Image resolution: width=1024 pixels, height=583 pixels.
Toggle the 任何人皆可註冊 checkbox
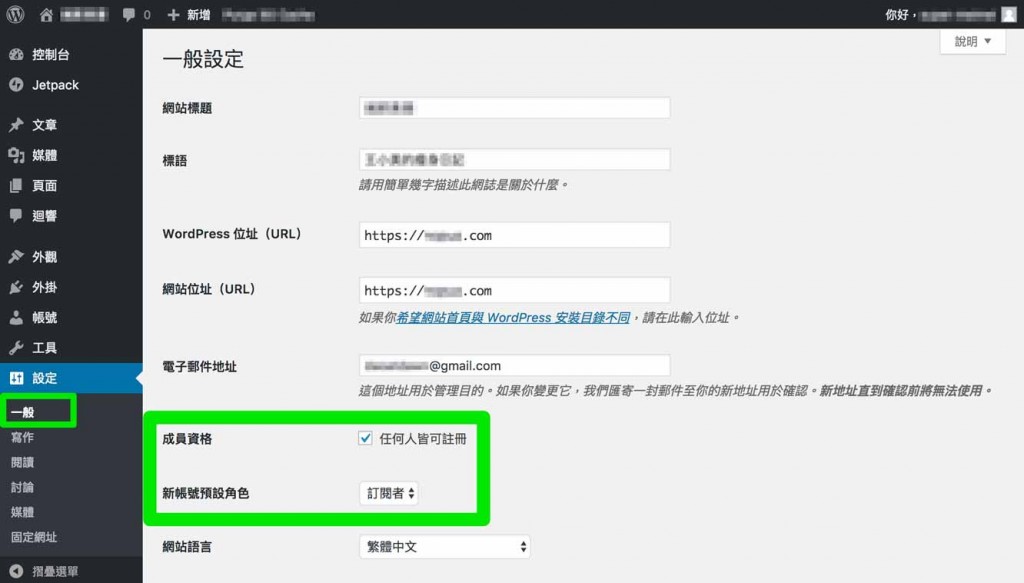(x=365, y=438)
